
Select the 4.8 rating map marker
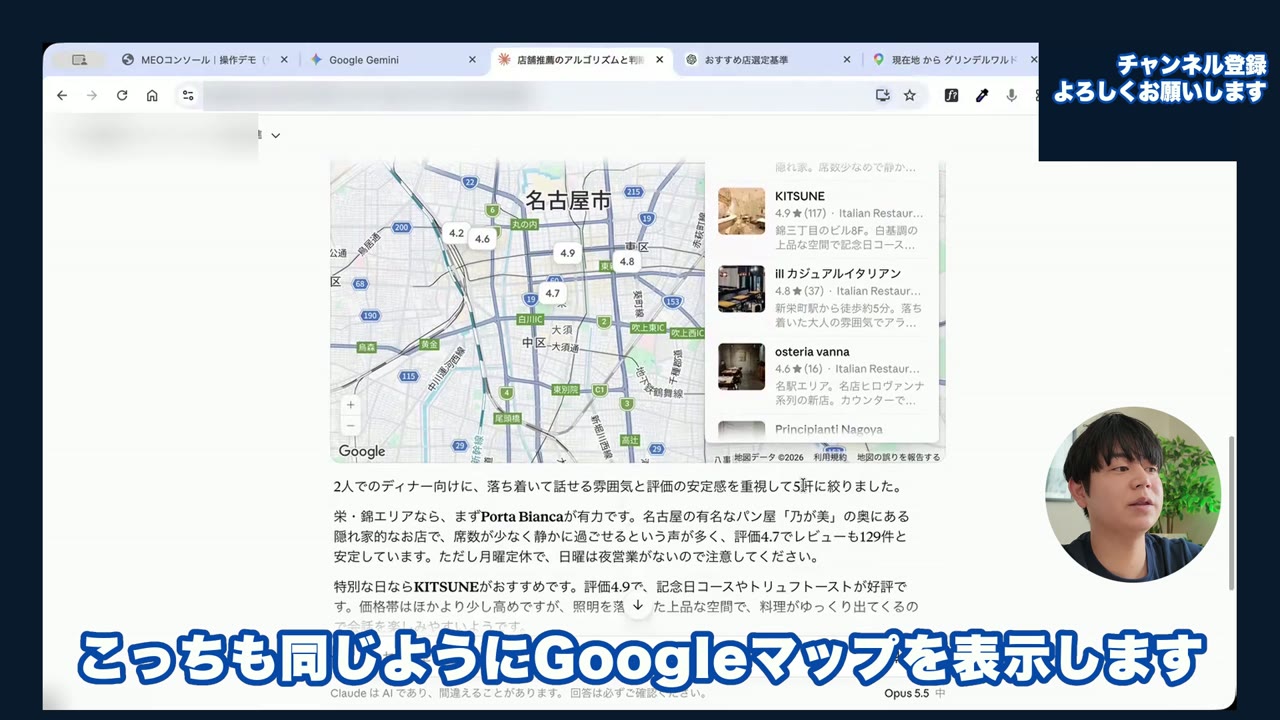pyautogui.click(x=627, y=262)
